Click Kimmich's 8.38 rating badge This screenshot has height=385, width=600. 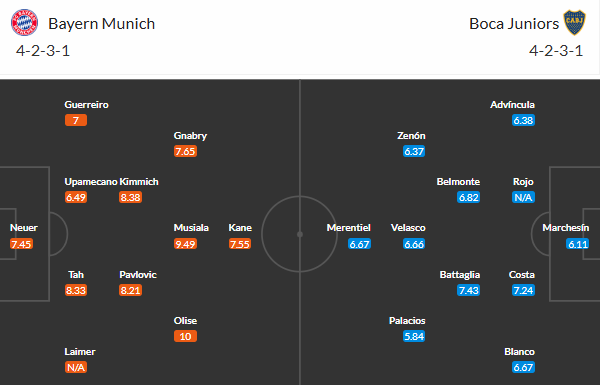(x=130, y=197)
